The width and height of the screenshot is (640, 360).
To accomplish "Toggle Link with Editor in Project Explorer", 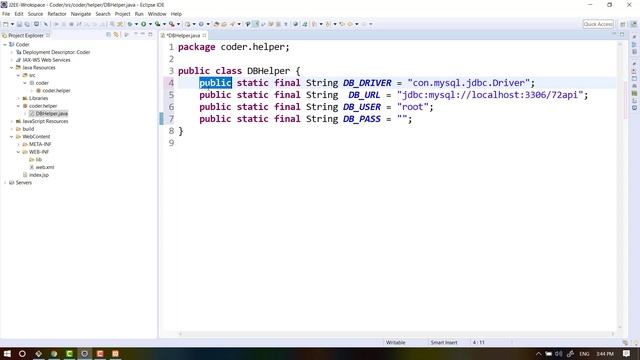I will [116, 35].
